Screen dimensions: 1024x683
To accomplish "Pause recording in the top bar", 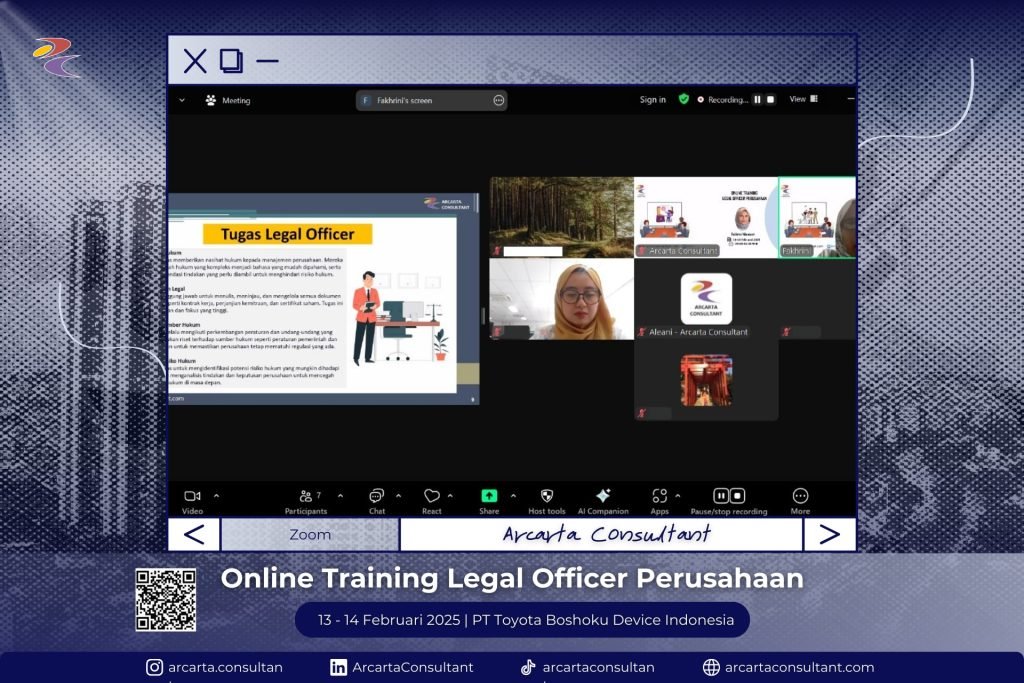I will point(757,99).
